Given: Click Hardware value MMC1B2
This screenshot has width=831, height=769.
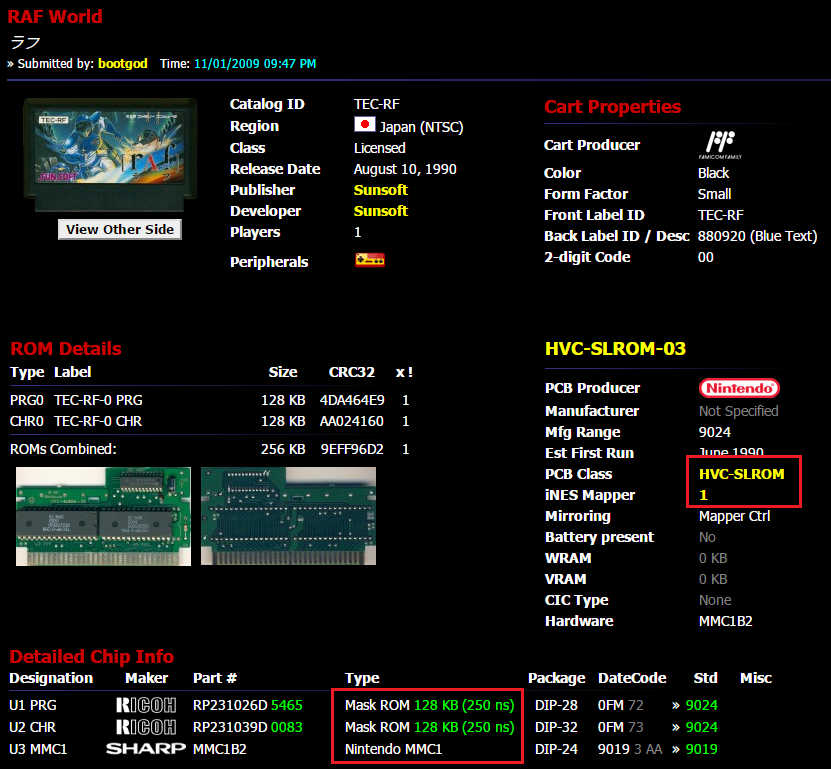Looking at the screenshot, I should coord(726,621).
